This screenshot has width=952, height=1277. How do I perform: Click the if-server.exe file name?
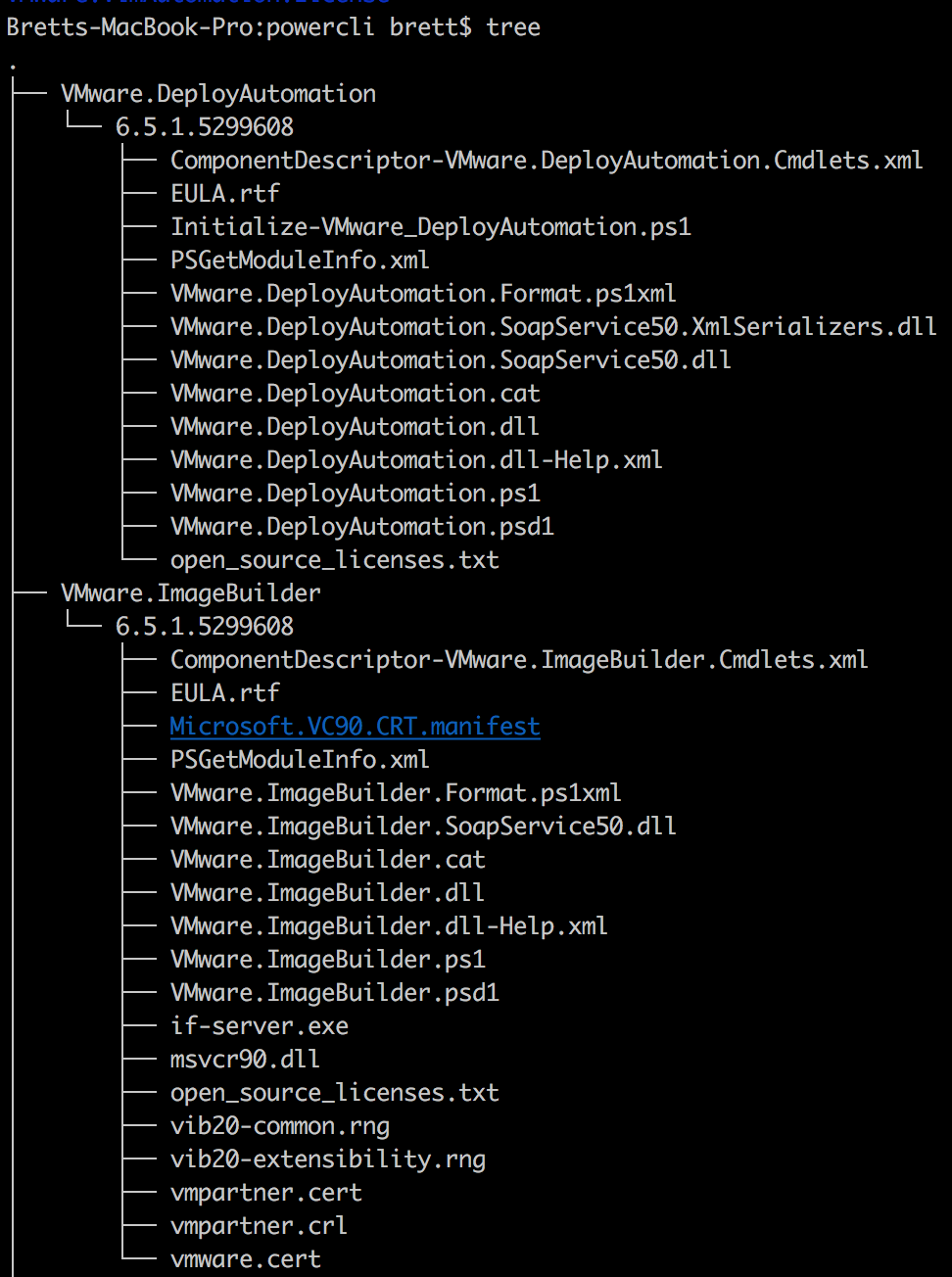(x=260, y=1026)
